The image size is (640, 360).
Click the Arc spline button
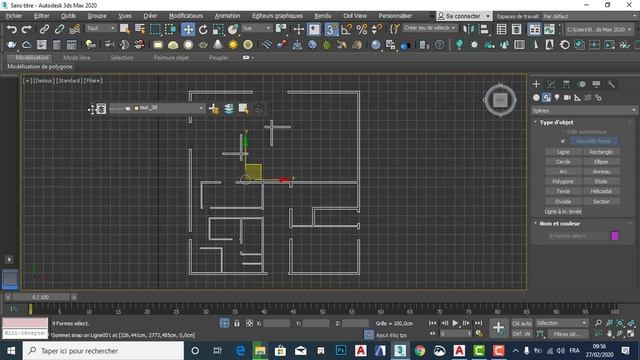pos(563,171)
